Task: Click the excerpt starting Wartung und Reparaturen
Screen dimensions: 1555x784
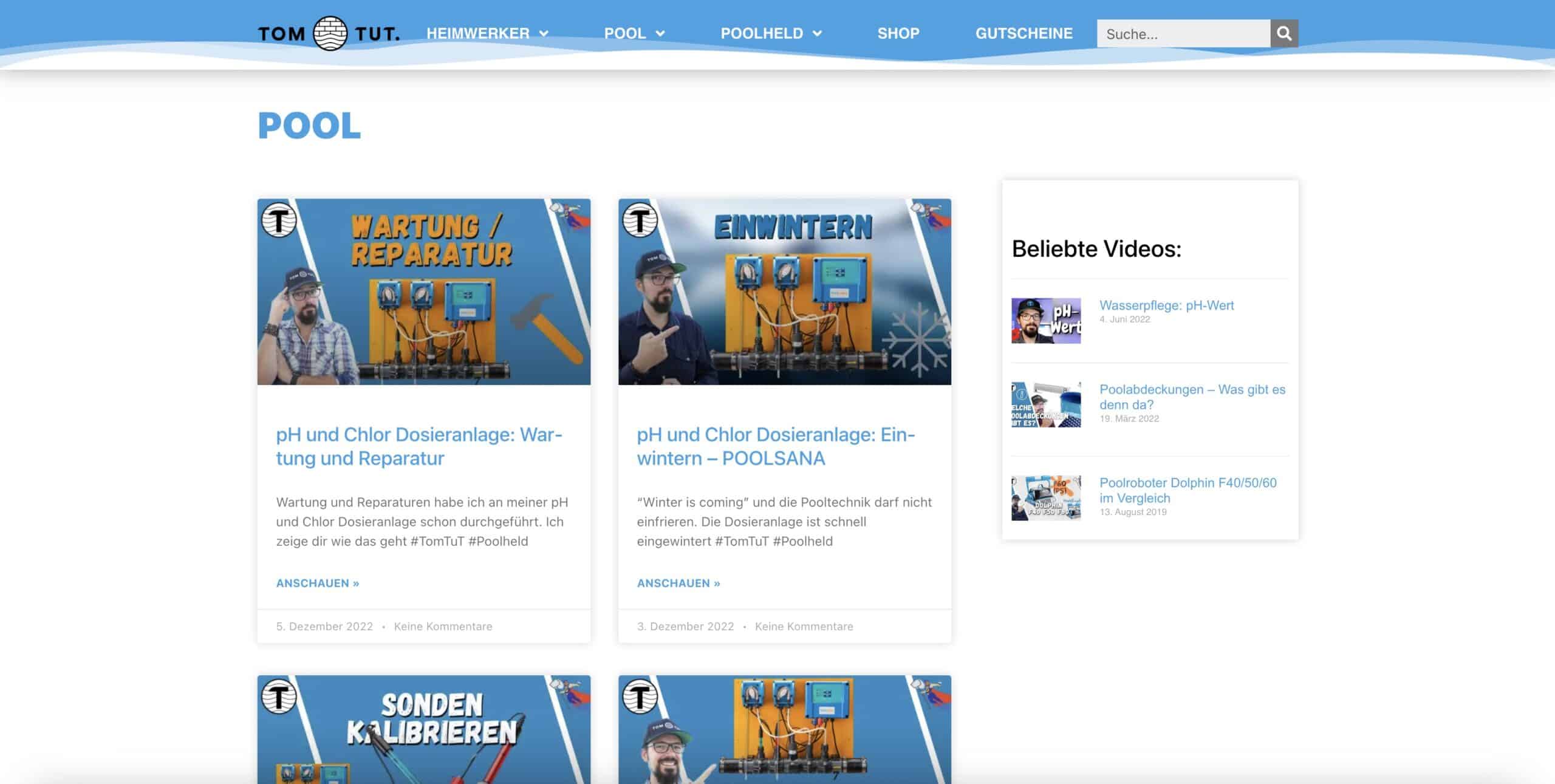Action: [422, 522]
